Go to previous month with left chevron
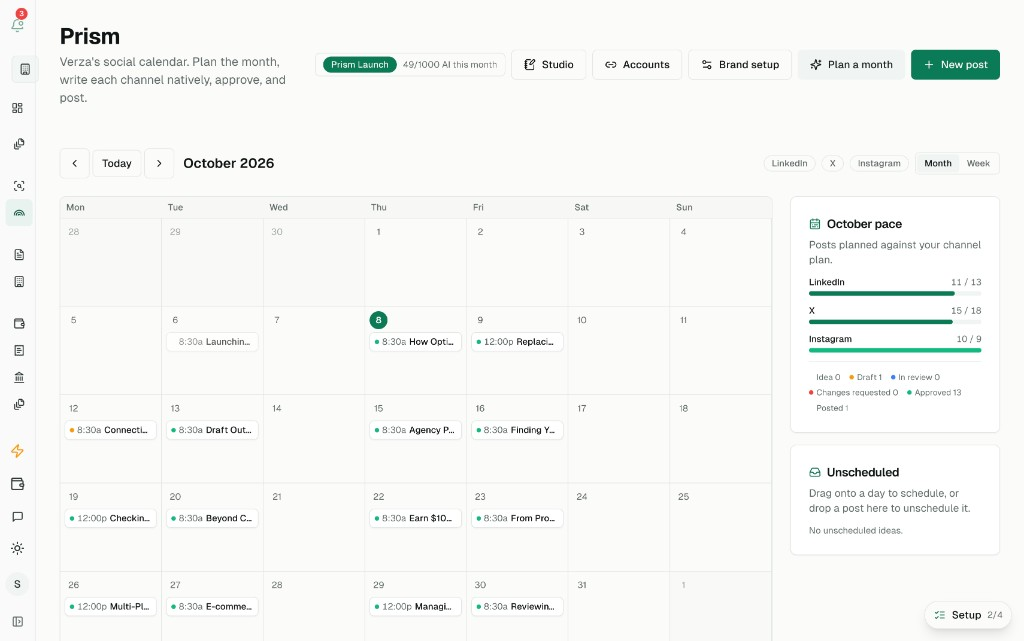 [x=74, y=163]
